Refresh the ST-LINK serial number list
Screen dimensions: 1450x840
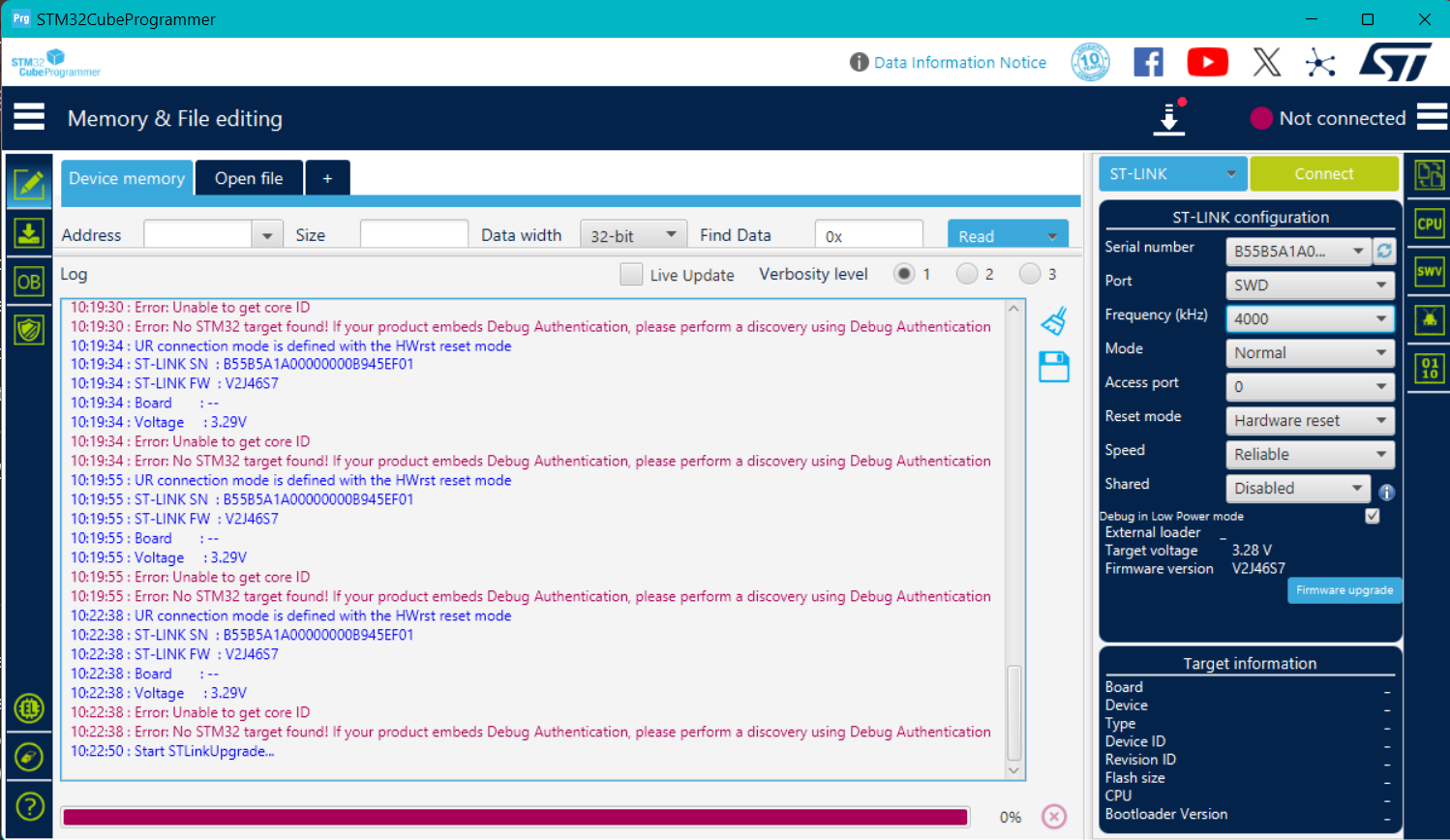(x=1384, y=251)
